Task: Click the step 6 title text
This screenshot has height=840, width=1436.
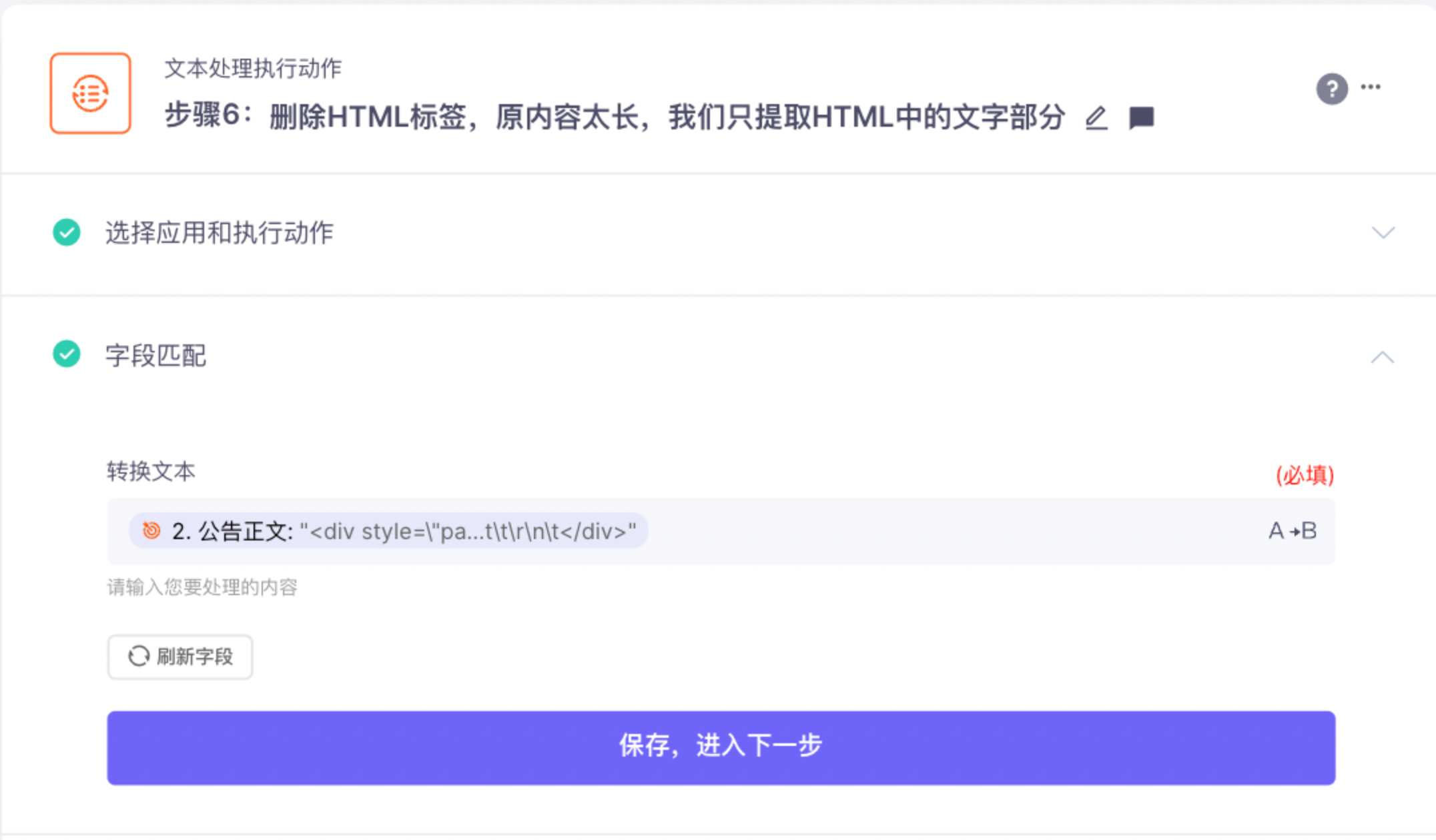Action: click(x=615, y=117)
